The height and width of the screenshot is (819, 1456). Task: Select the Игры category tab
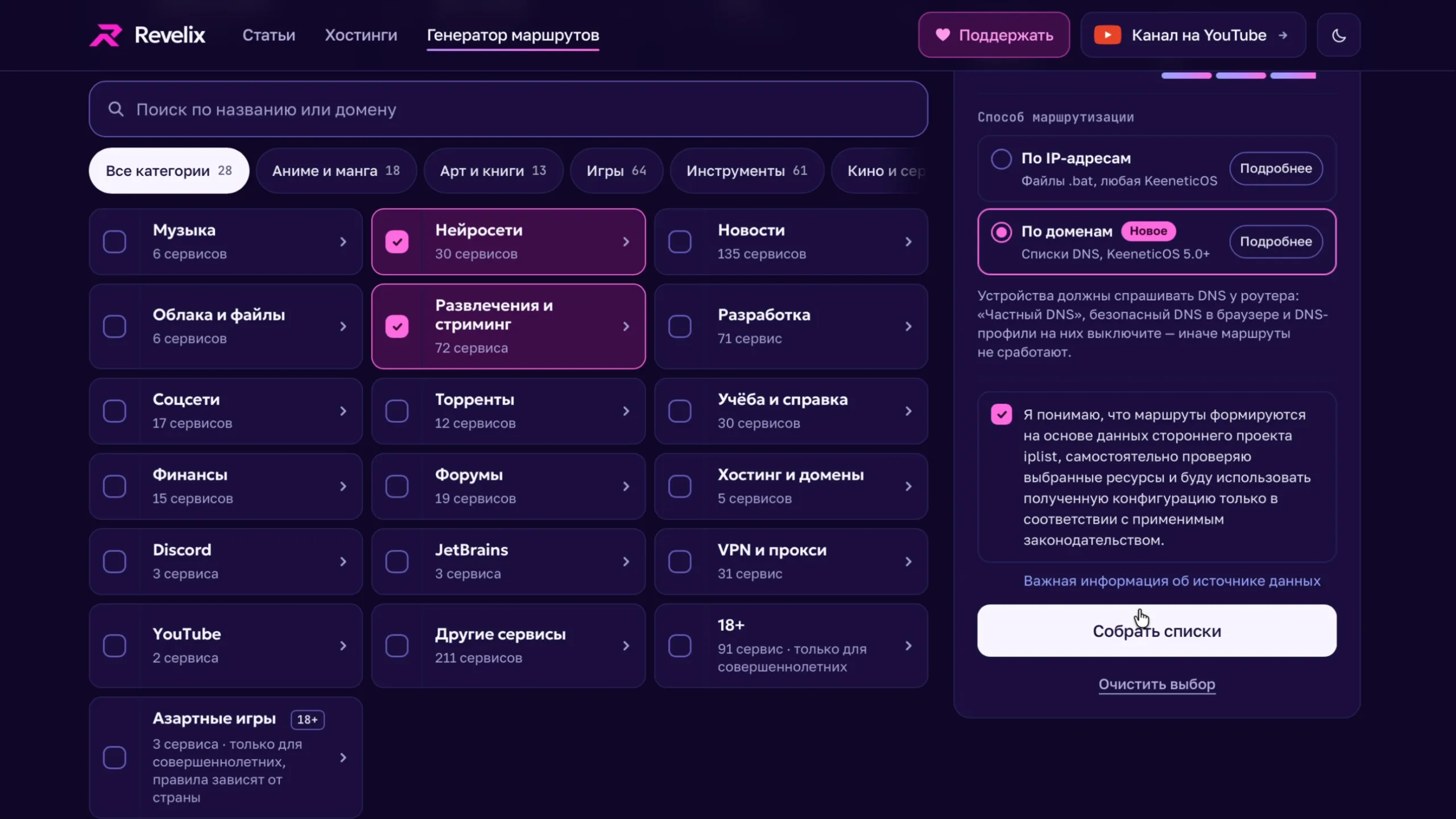(x=617, y=171)
